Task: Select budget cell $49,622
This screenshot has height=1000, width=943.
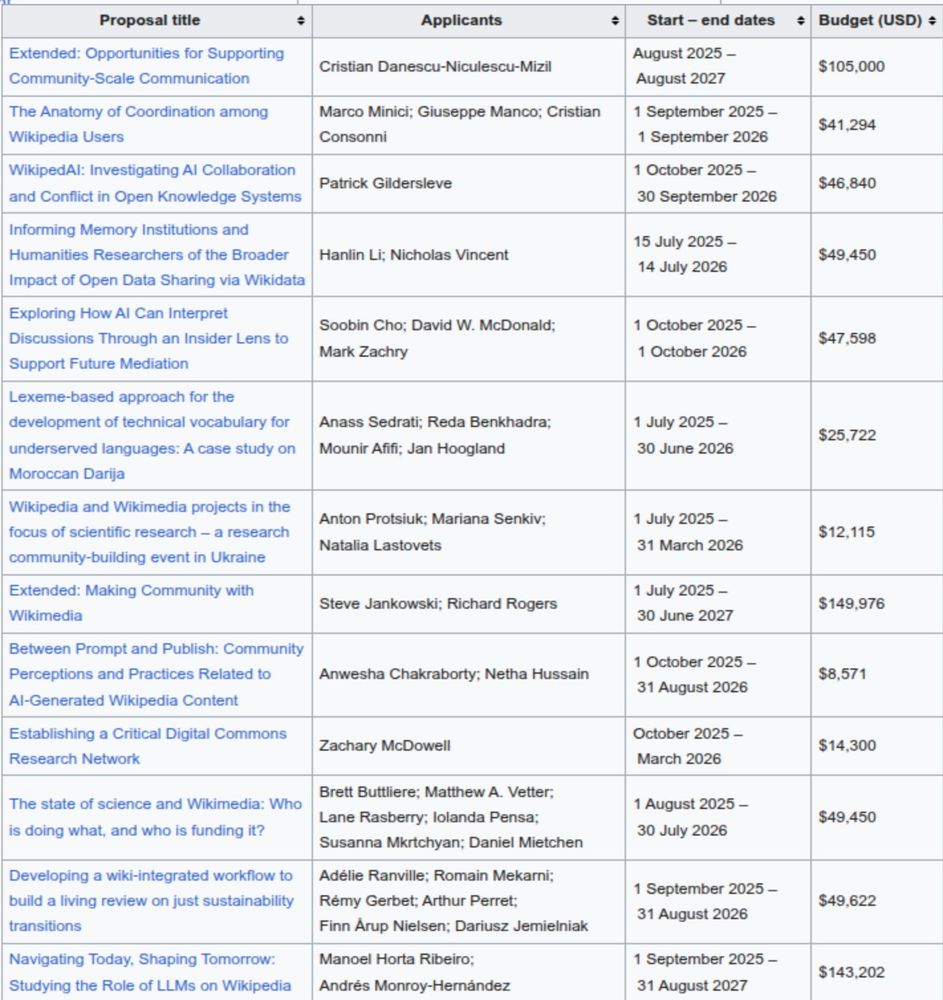Action: 877,901
